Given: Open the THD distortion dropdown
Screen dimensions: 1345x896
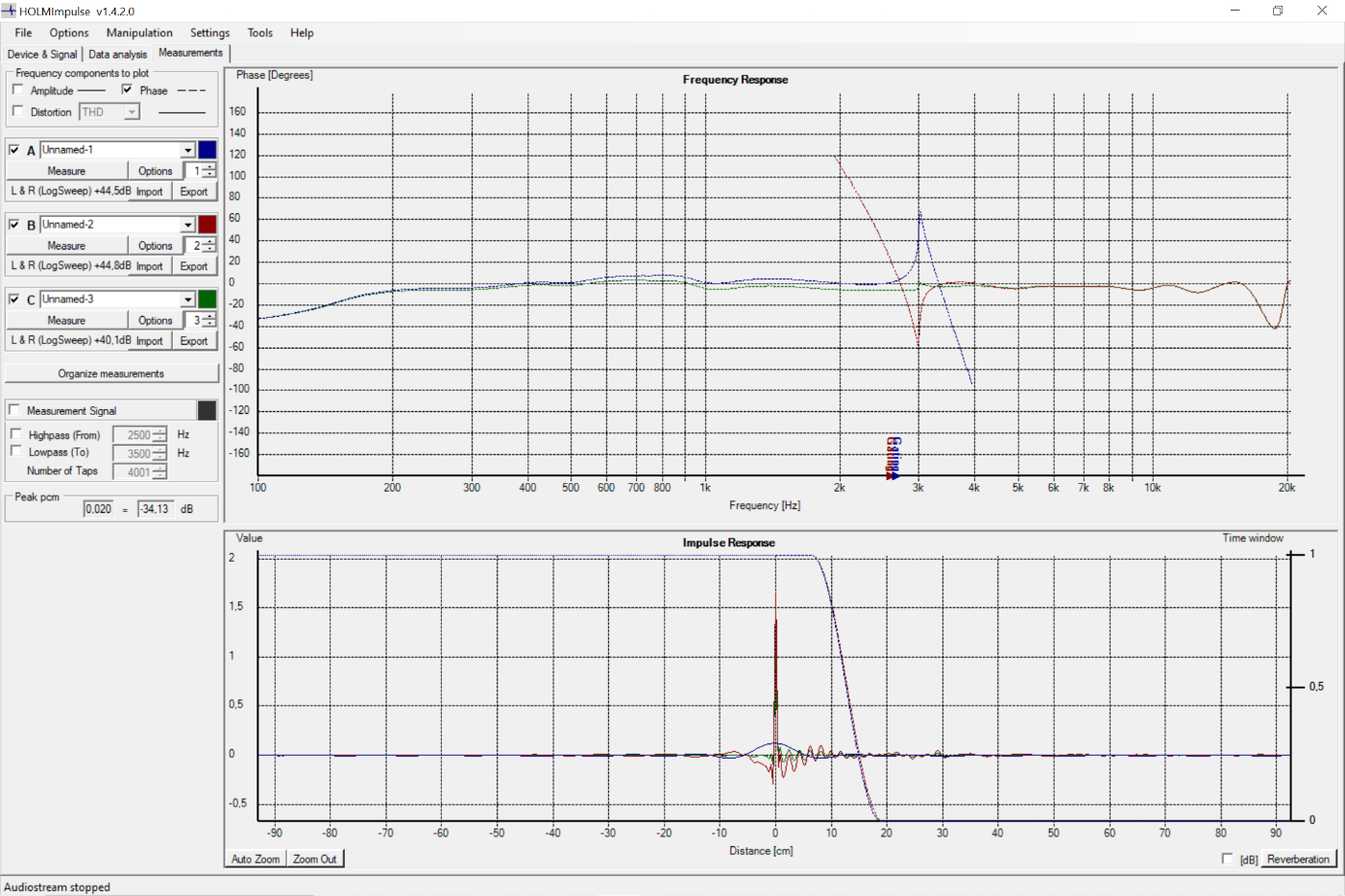Looking at the screenshot, I should click(132, 112).
